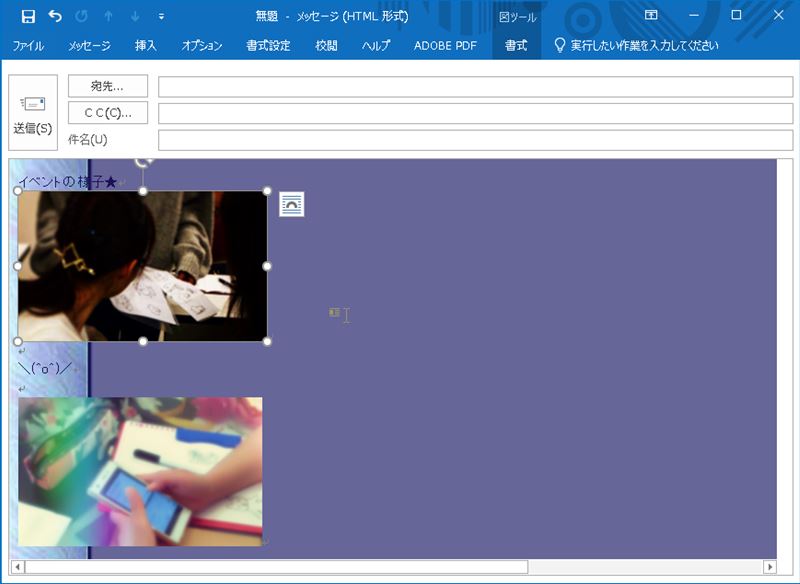Expand the Quick Access Toolbar customize dropdown
Viewport: 800px width, 584px height.
click(162, 16)
